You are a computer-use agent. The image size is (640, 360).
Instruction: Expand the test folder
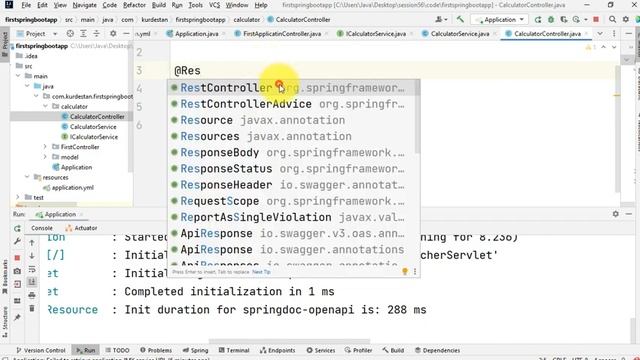pos(18,197)
